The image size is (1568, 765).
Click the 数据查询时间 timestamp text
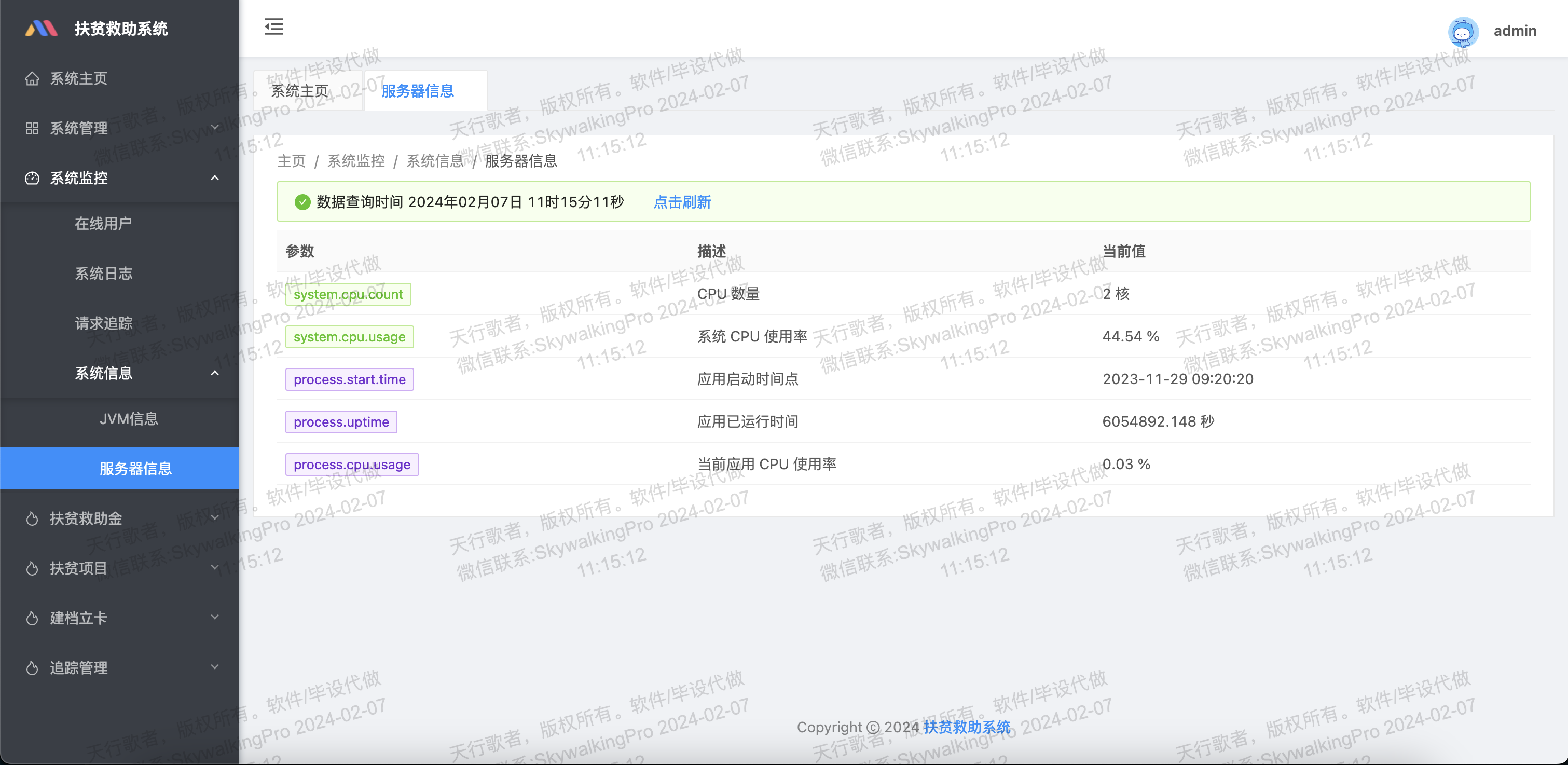471,202
